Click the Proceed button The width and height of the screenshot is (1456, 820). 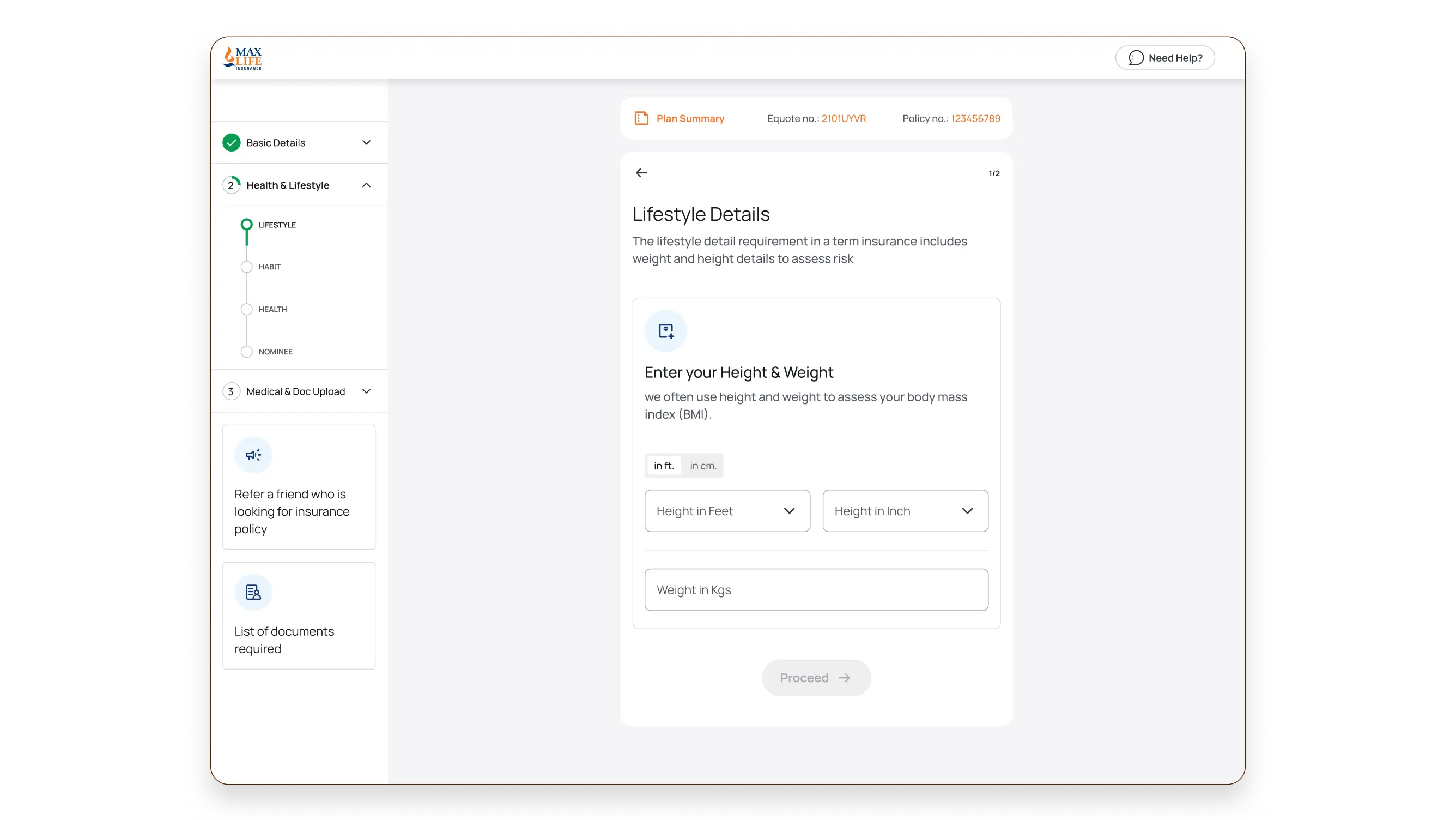click(816, 677)
